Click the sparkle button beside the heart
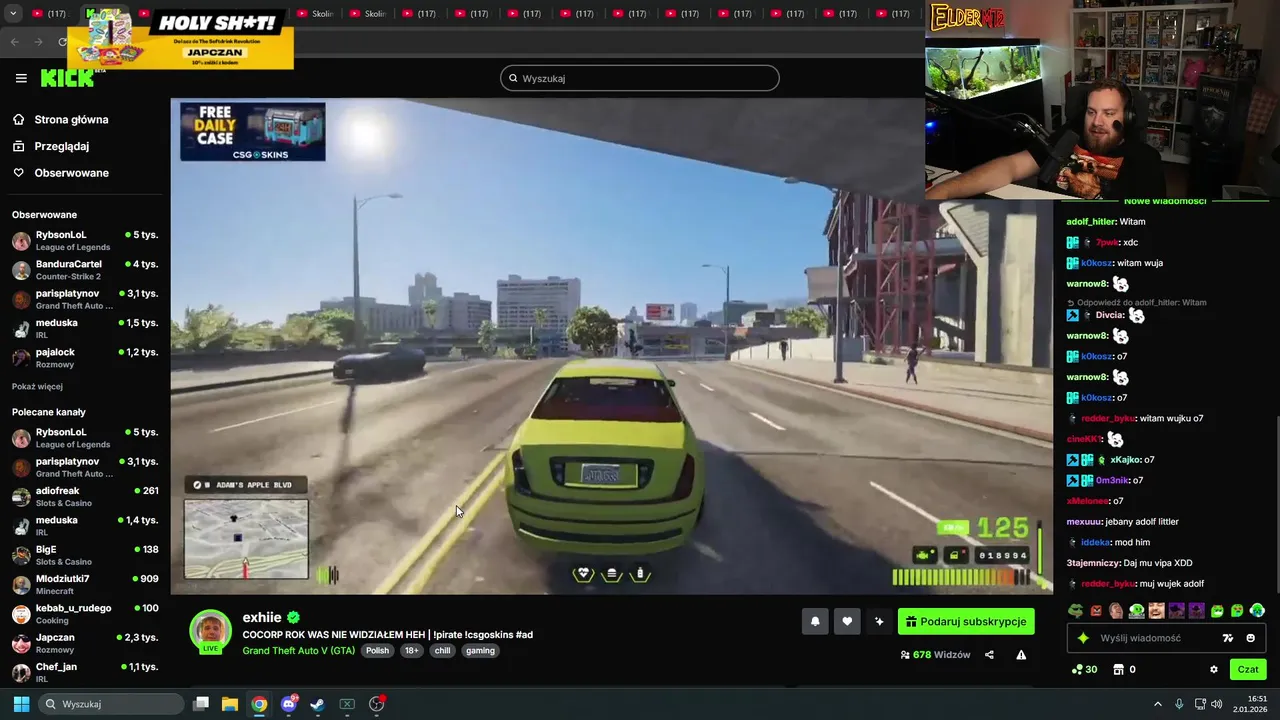 [x=879, y=621]
